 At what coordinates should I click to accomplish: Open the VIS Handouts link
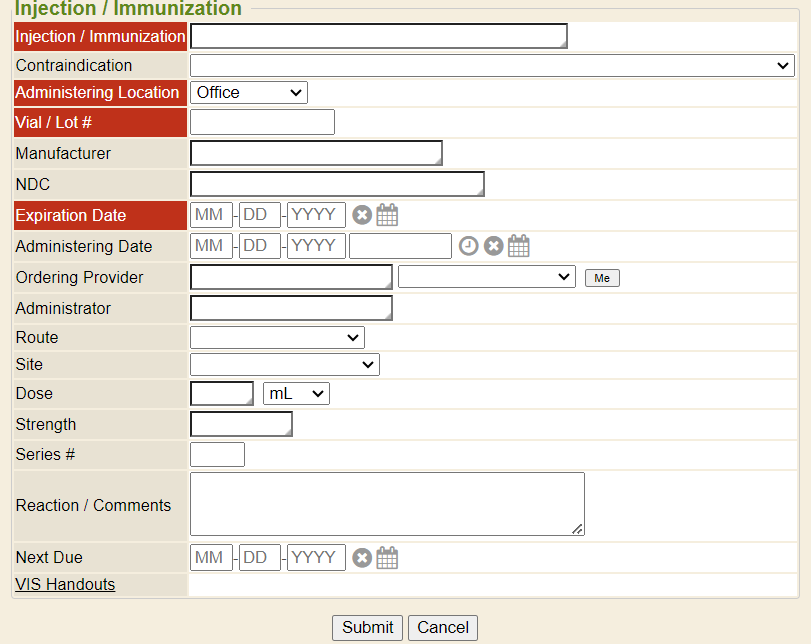pyautogui.click(x=65, y=585)
